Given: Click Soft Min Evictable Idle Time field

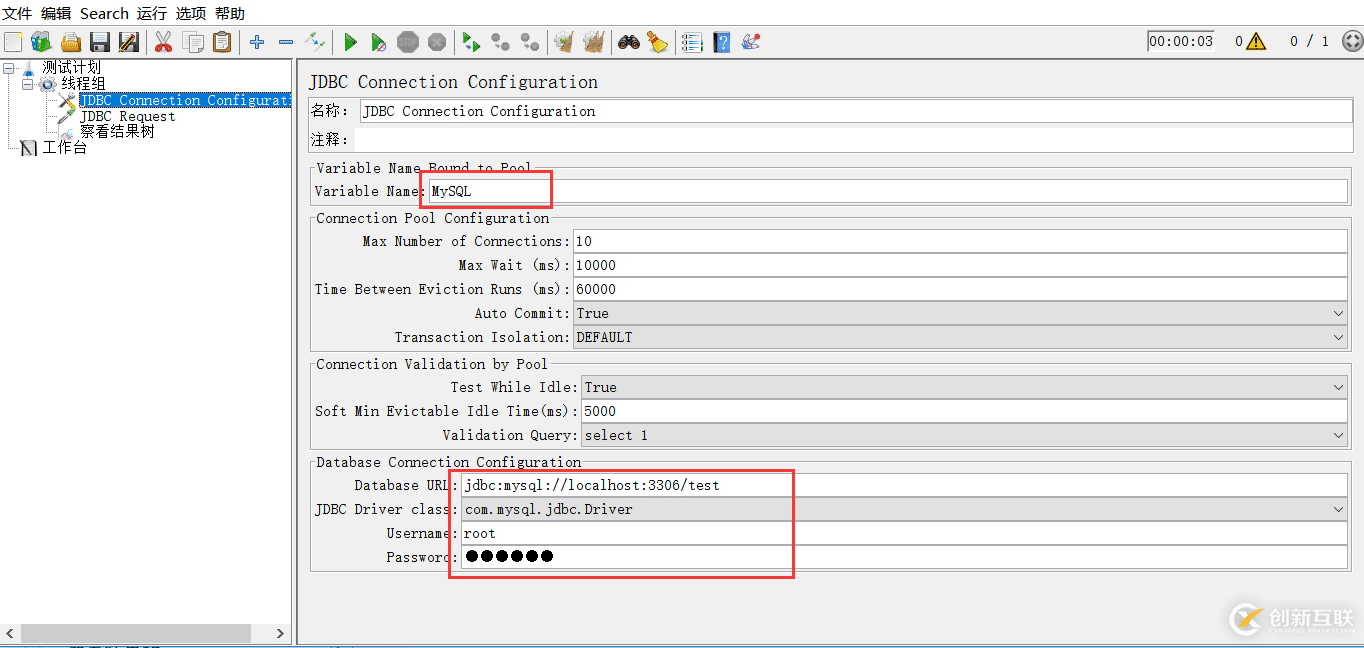Looking at the screenshot, I should [x=964, y=411].
